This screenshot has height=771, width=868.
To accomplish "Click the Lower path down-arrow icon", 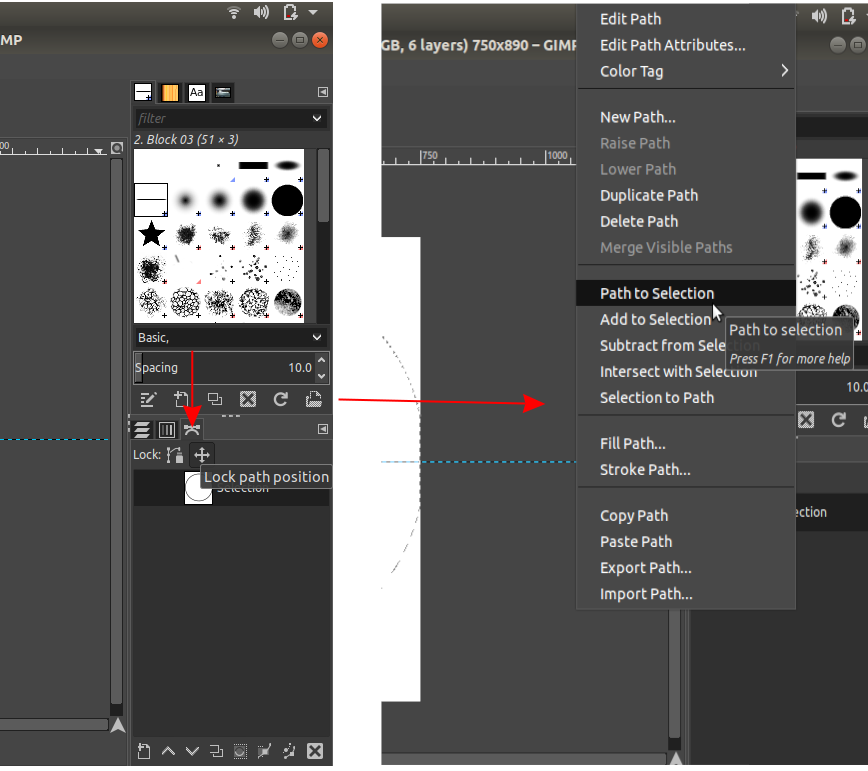I will [192, 751].
